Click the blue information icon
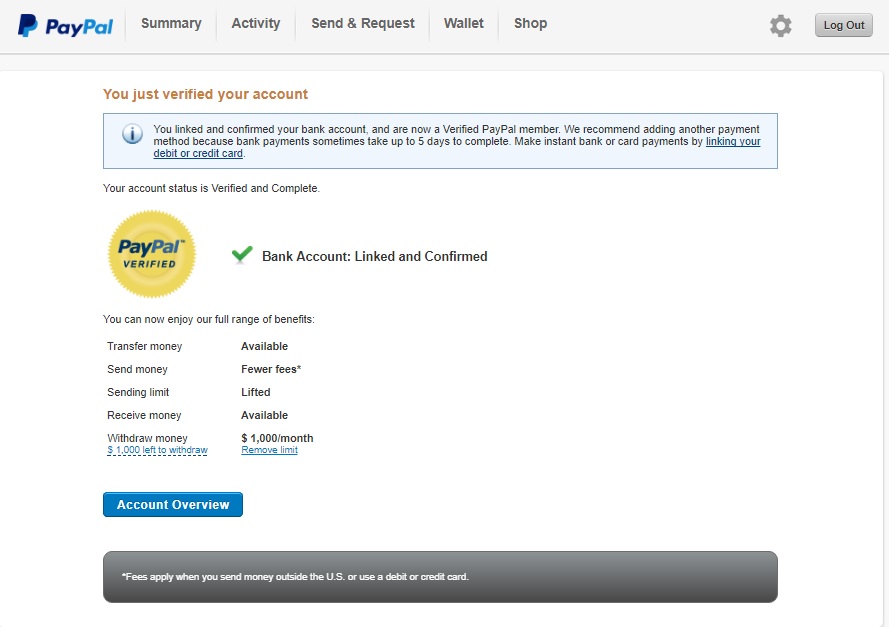 coord(132,134)
